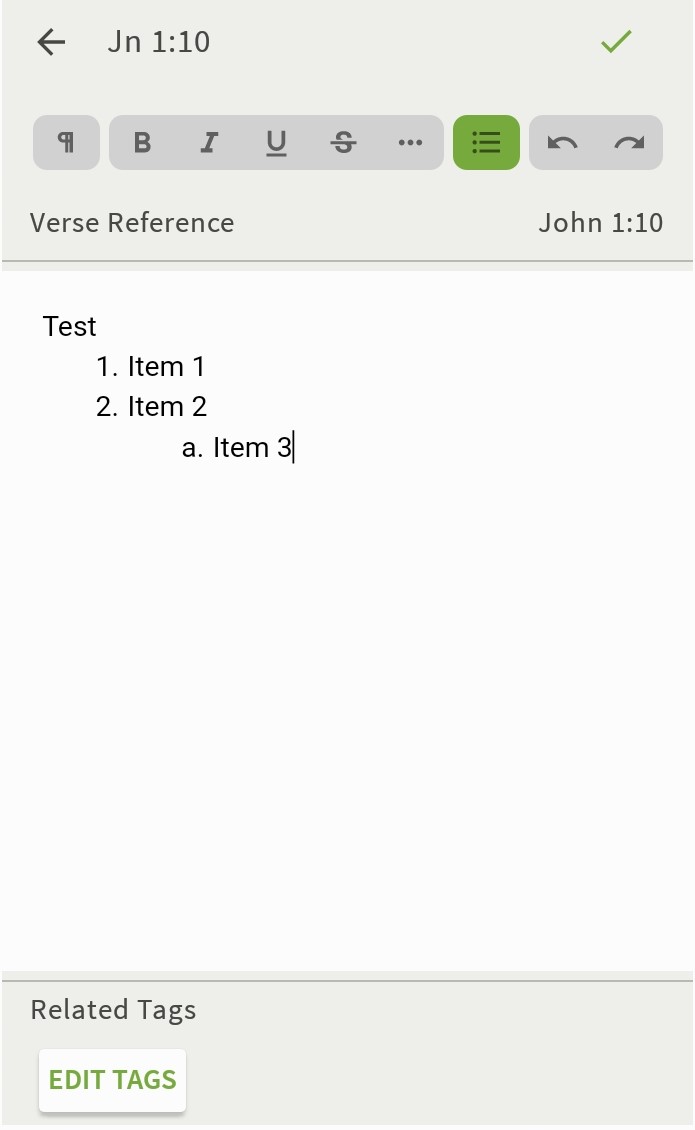This screenshot has height=1130, width=695.
Task: Redo the last undone edit
Action: [x=629, y=142]
